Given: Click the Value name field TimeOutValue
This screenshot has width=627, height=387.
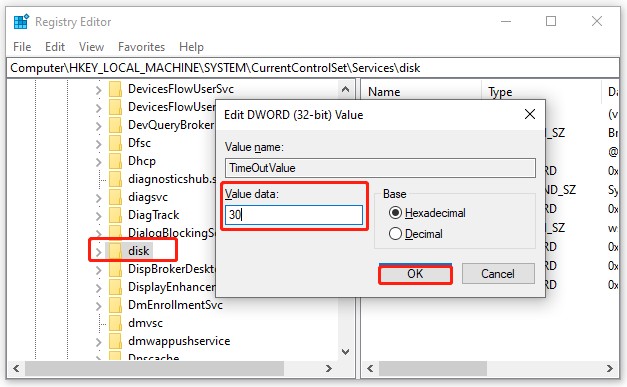Looking at the screenshot, I should point(380,168).
